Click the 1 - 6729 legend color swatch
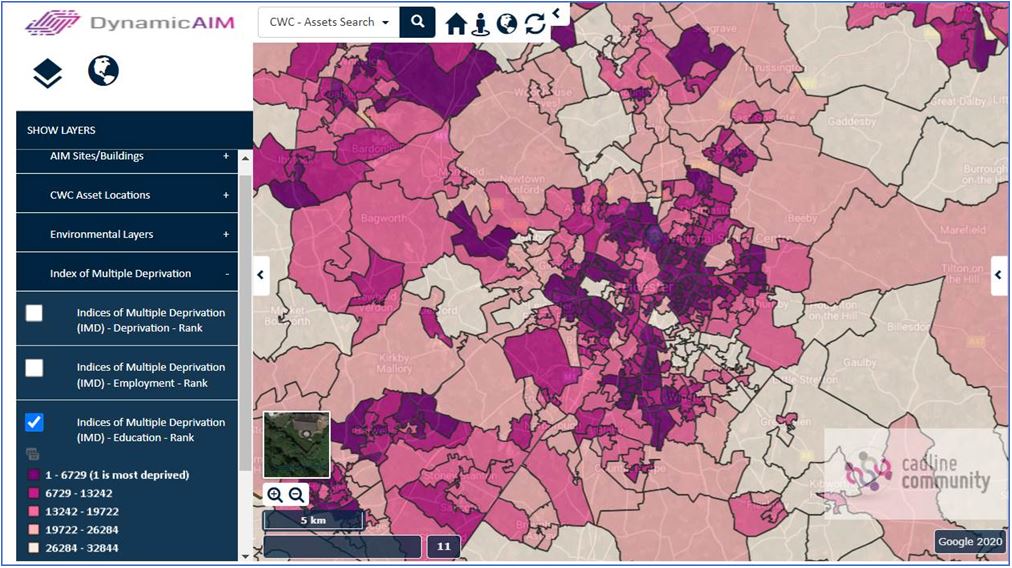 (34, 475)
